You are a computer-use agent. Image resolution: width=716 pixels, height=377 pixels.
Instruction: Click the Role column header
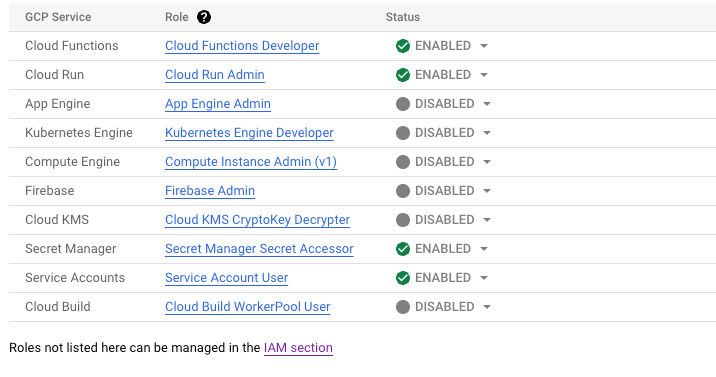[x=177, y=17]
